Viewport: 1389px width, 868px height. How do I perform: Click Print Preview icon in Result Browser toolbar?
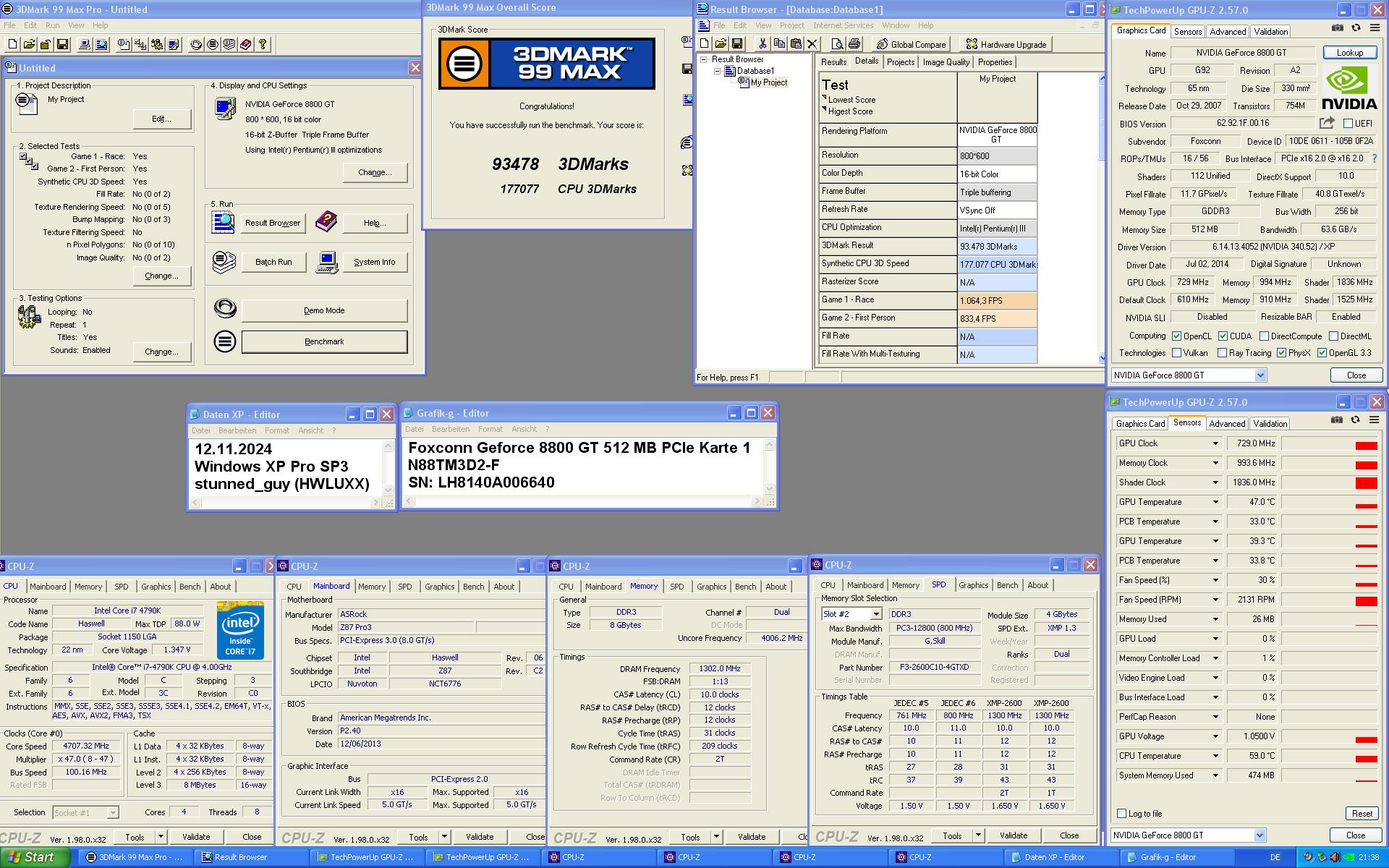pyautogui.click(x=837, y=44)
